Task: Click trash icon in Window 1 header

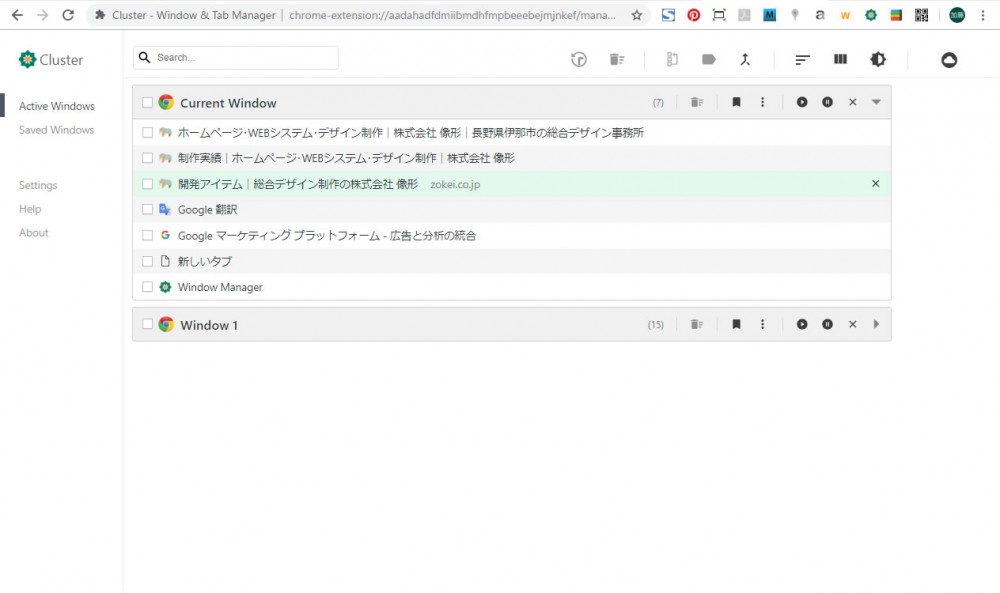Action: click(x=696, y=325)
